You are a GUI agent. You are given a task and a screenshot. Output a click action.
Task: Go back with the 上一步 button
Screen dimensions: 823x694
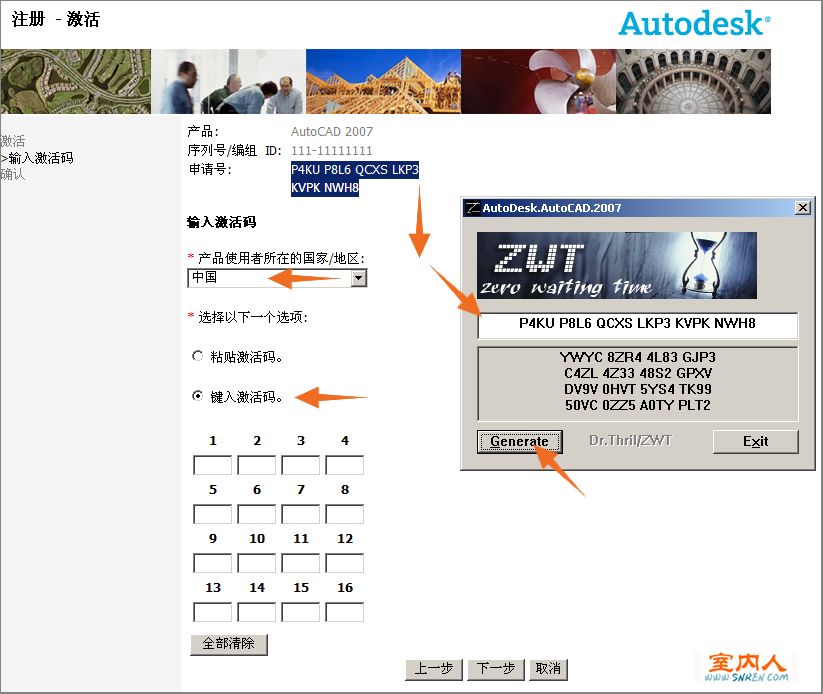[434, 669]
